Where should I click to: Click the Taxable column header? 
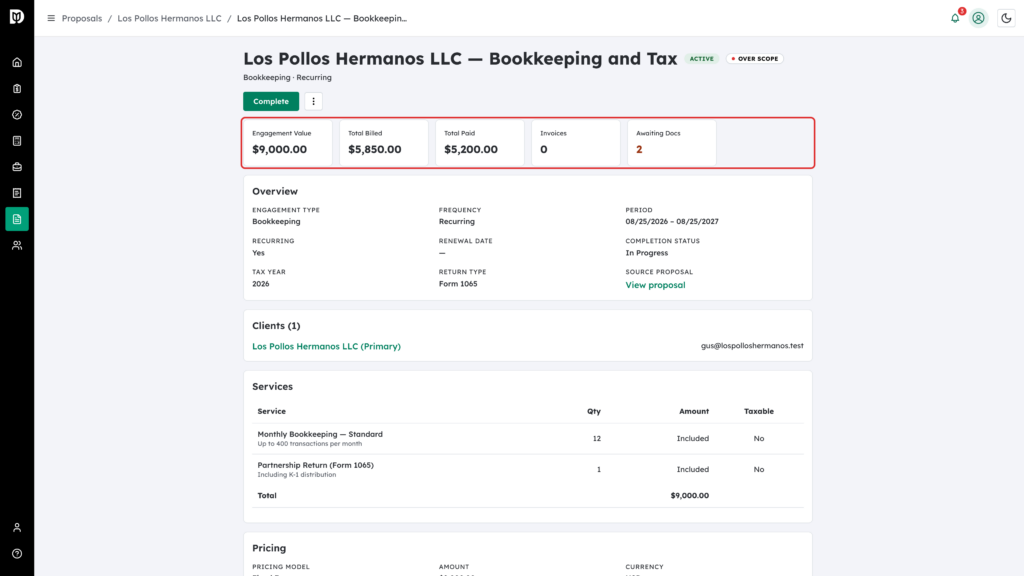click(x=759, y=411)
